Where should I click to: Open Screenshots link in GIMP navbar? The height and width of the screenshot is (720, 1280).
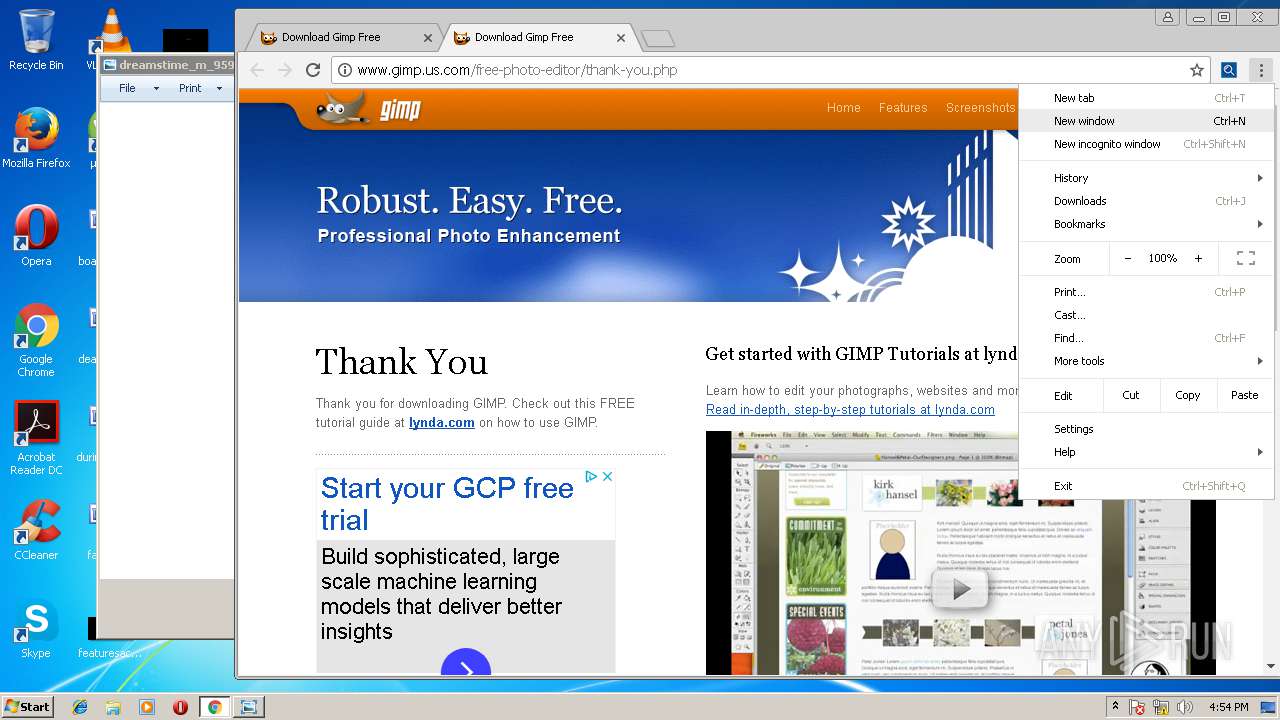[x=980, y=108]
